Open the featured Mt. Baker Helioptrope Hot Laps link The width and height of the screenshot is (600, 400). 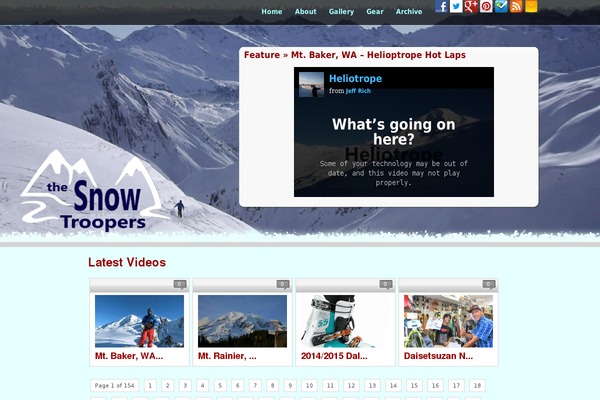coord(378,55)
